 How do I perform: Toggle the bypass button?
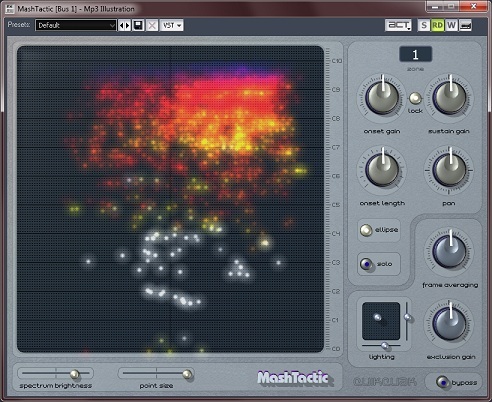pyautogui.click(x=442, y=383)
